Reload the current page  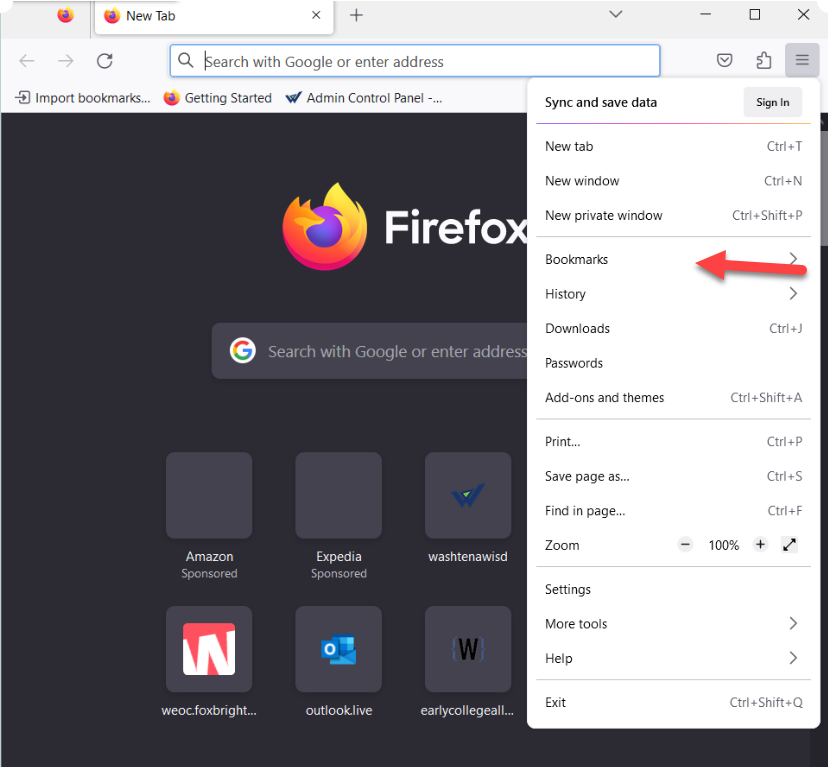(105, 61)
